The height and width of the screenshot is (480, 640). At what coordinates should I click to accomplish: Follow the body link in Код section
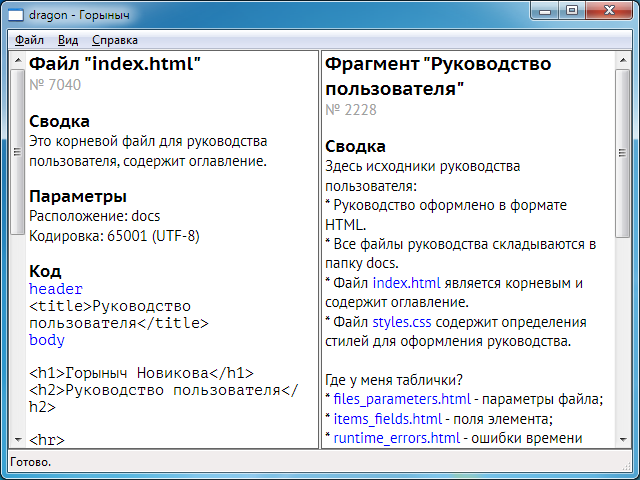[x=47, y=340]
